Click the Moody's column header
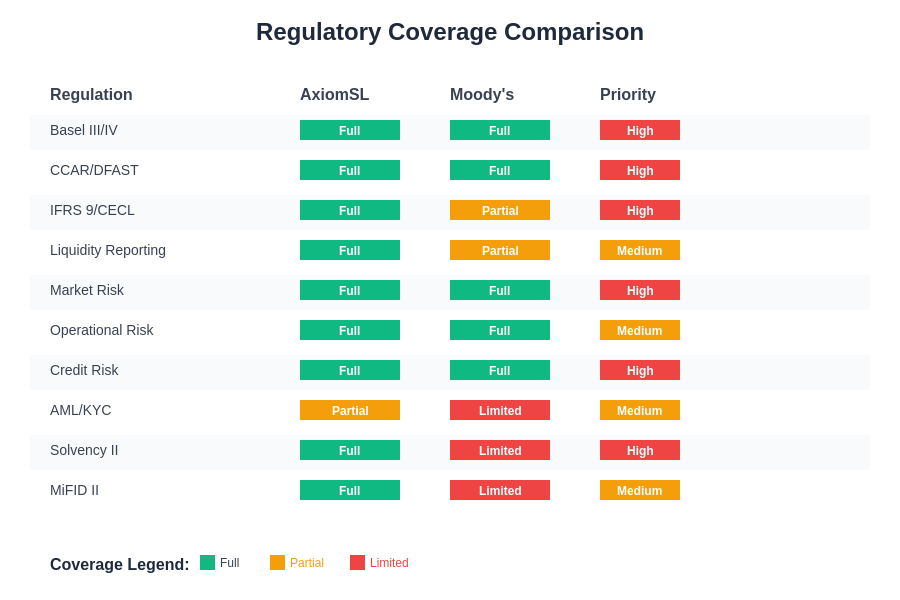 click(482, 95)
